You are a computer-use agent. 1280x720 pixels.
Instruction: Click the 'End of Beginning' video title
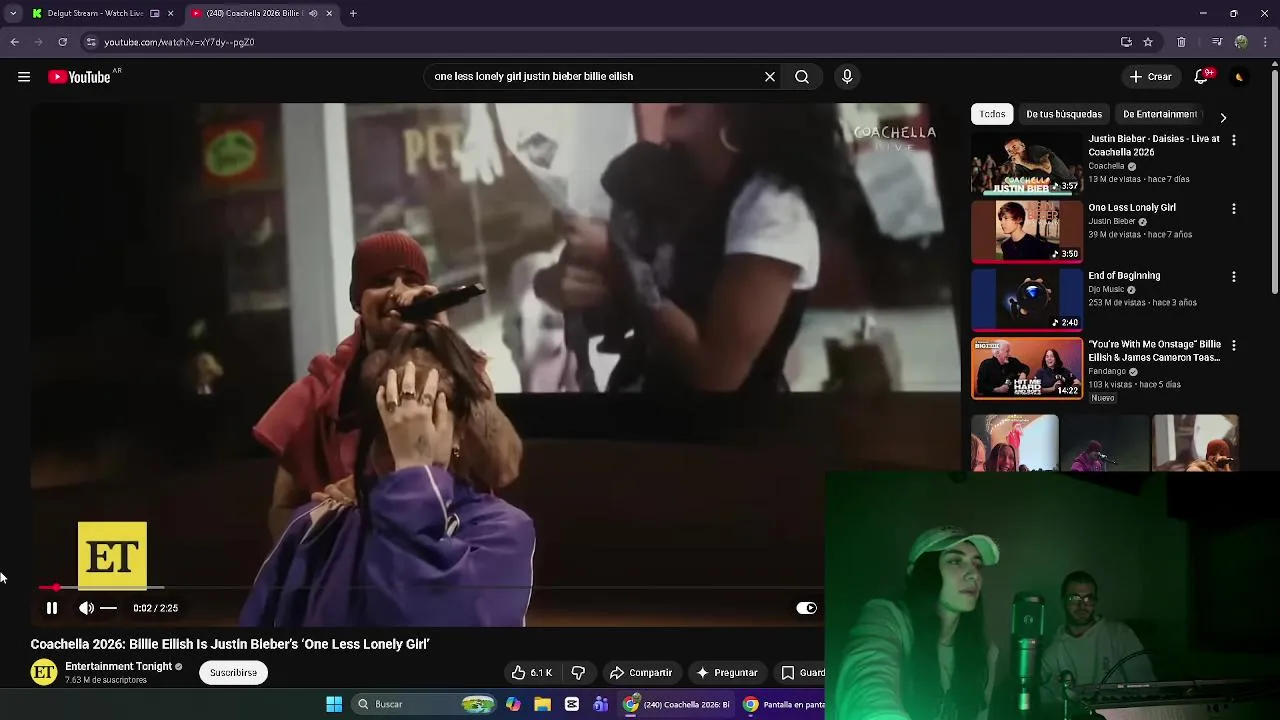pos(1124,275)
